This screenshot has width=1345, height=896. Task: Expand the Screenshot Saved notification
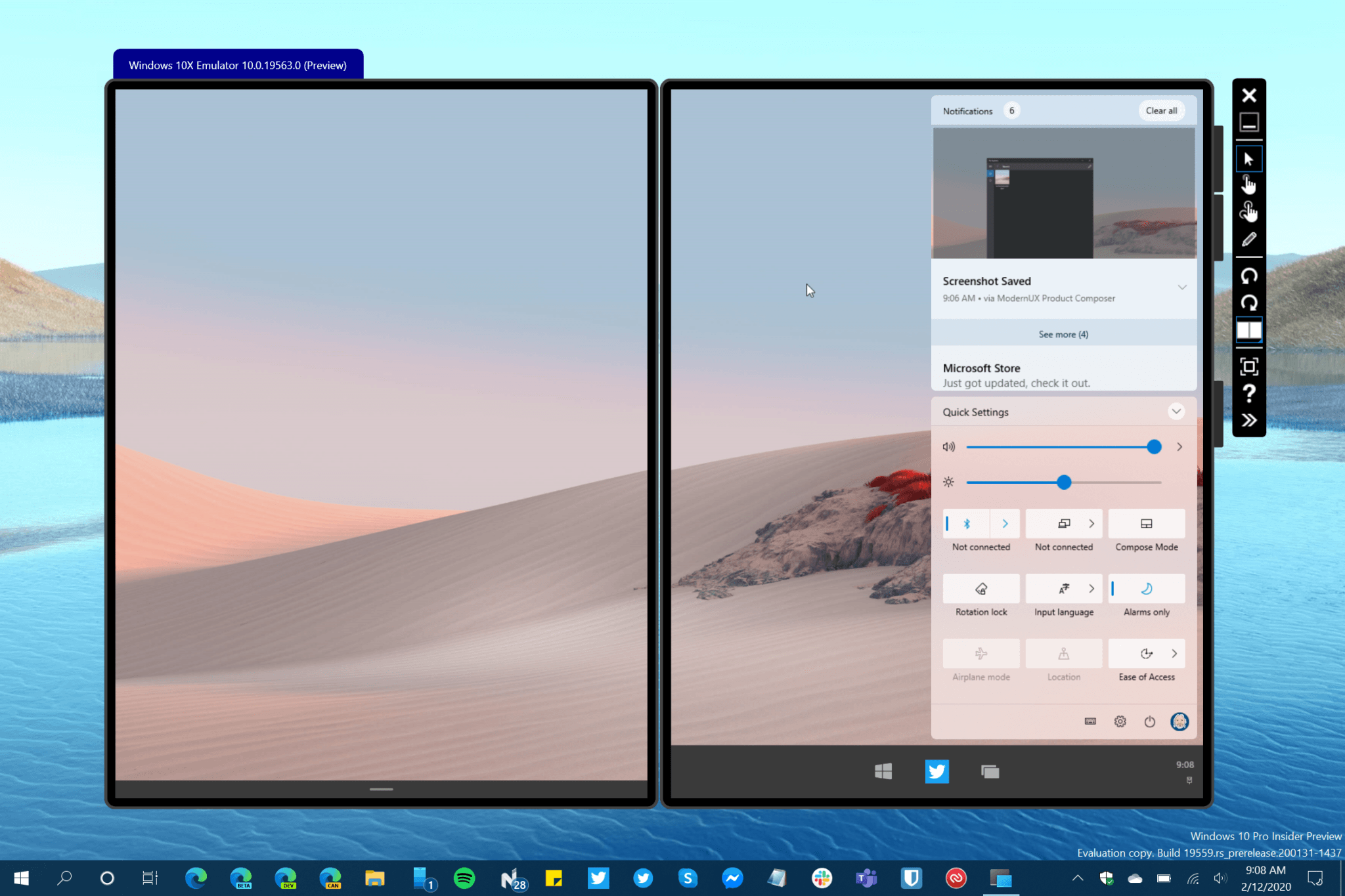pos(1183,287)
